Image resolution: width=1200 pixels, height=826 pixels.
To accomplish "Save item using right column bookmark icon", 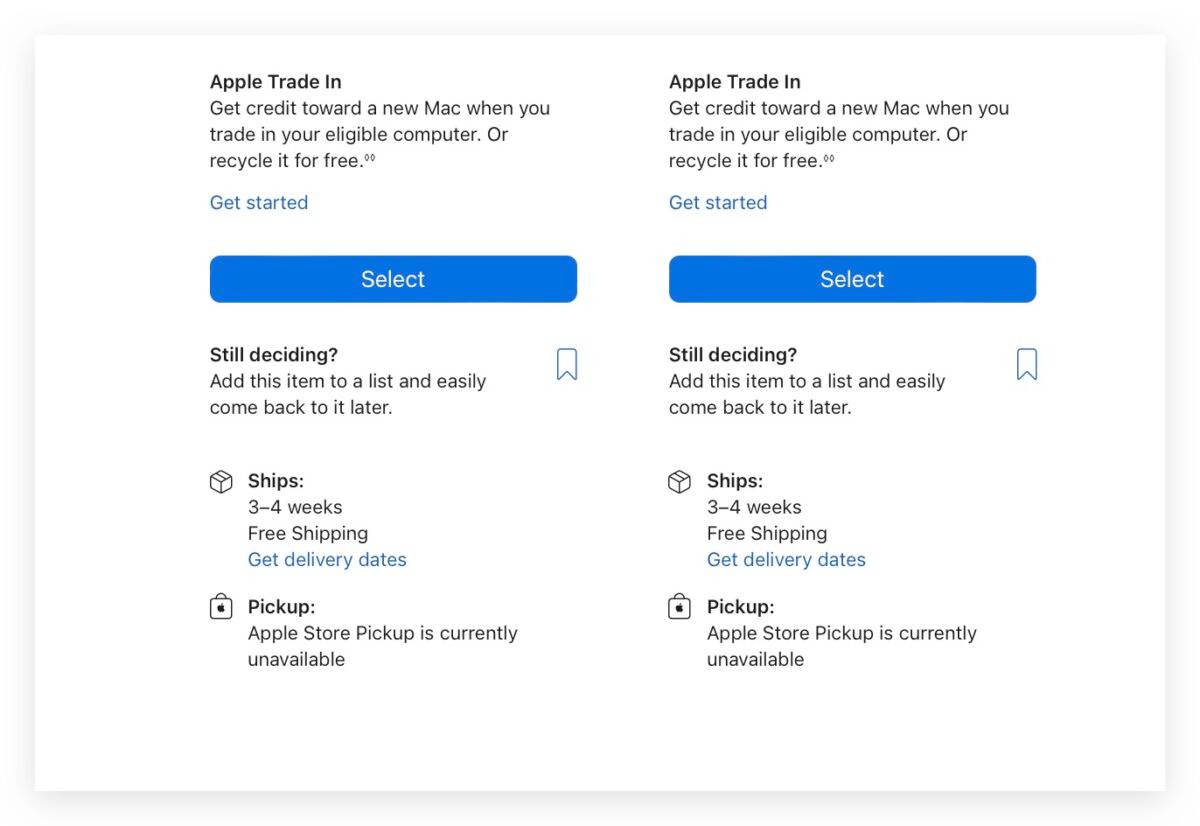I will pyautogui.click(x=1026, y=365).
